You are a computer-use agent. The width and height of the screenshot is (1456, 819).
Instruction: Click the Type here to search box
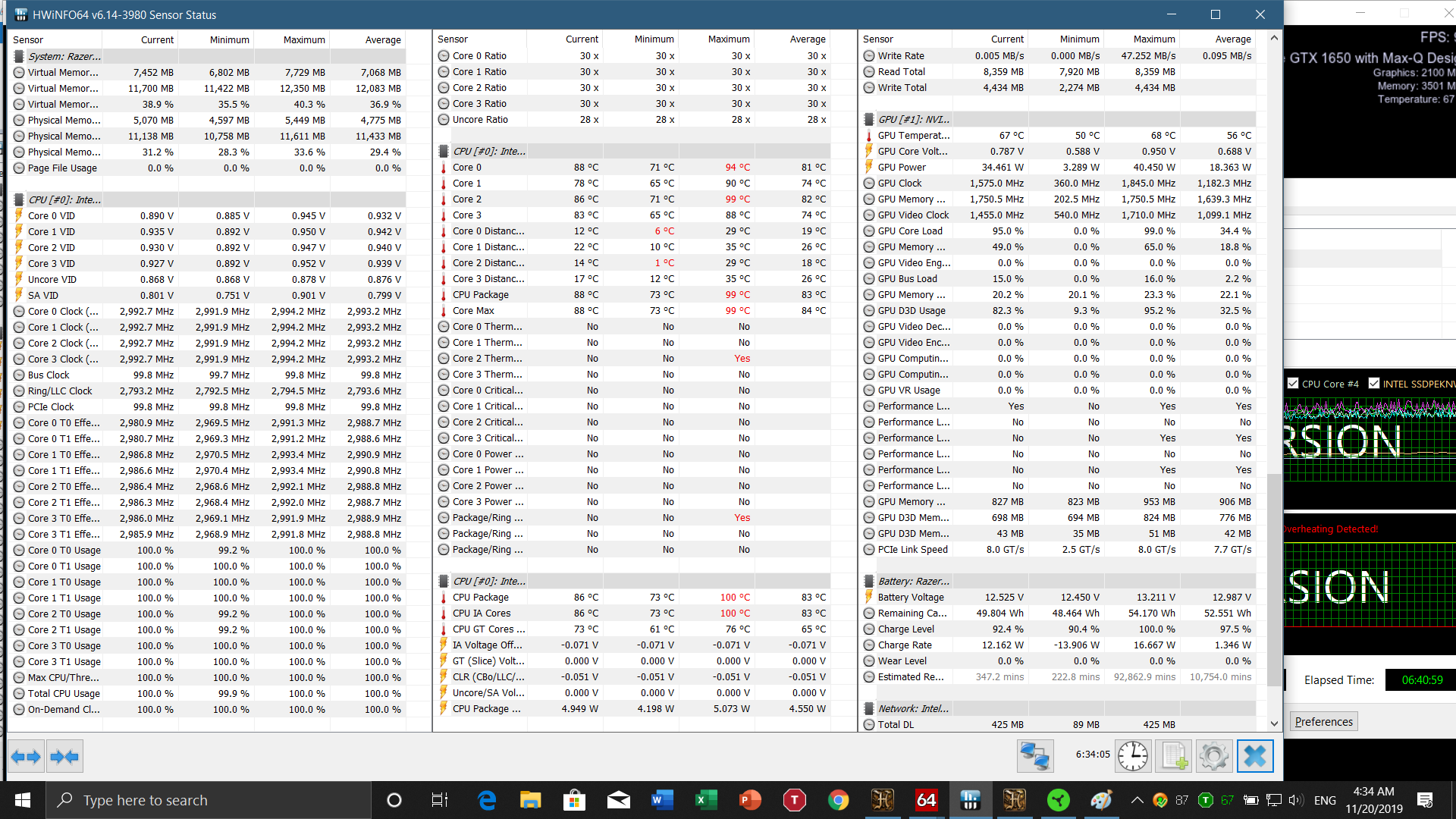click(x=209, y=800)
